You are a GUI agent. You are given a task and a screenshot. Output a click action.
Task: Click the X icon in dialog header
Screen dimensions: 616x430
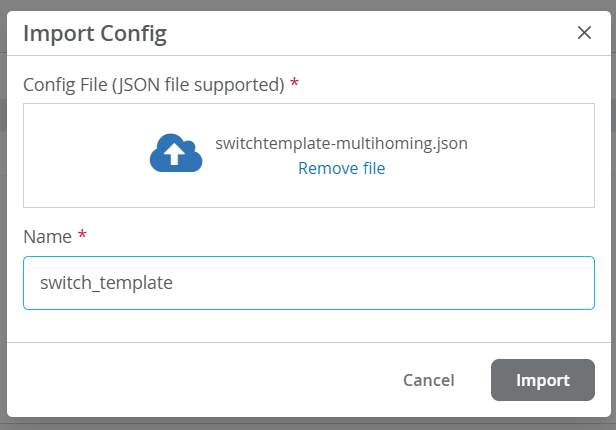(x=585, y=33)
